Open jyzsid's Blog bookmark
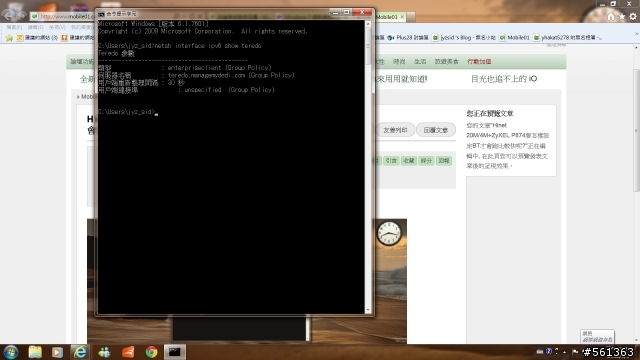The height and width of the screenshot is (360, 640). tap(464, 38)
